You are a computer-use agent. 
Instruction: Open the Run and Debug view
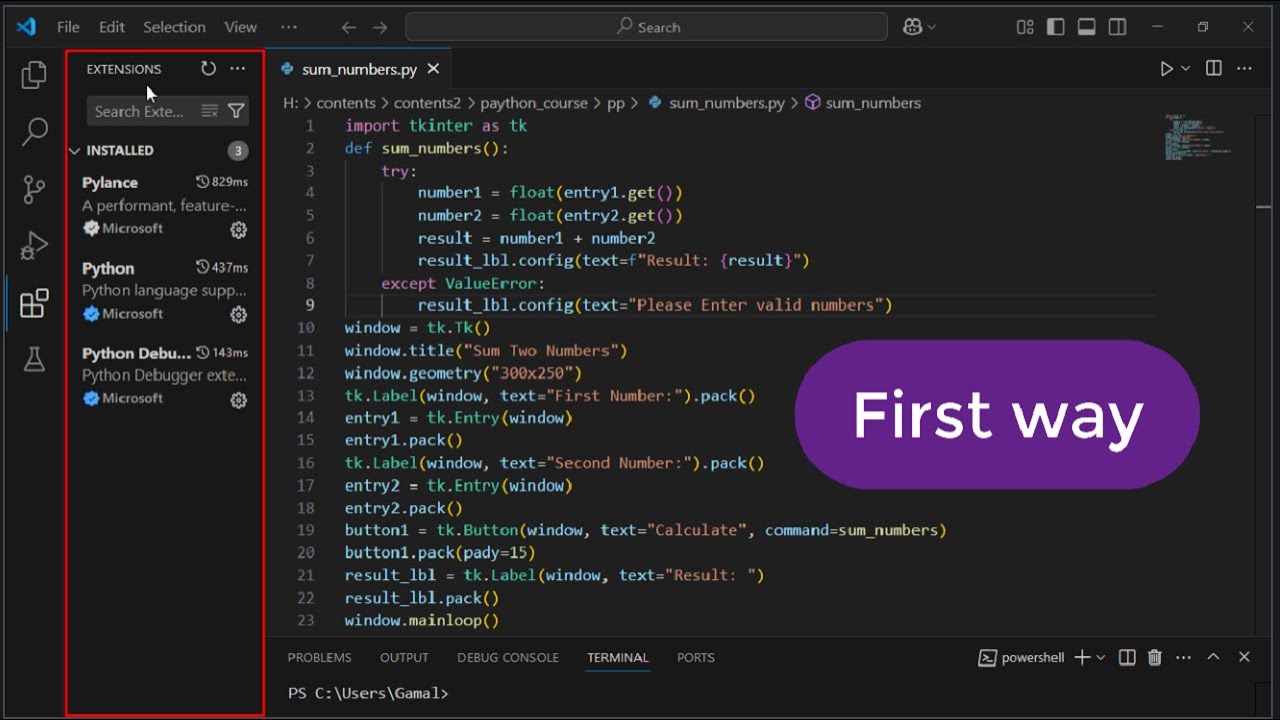click(34, 245)
